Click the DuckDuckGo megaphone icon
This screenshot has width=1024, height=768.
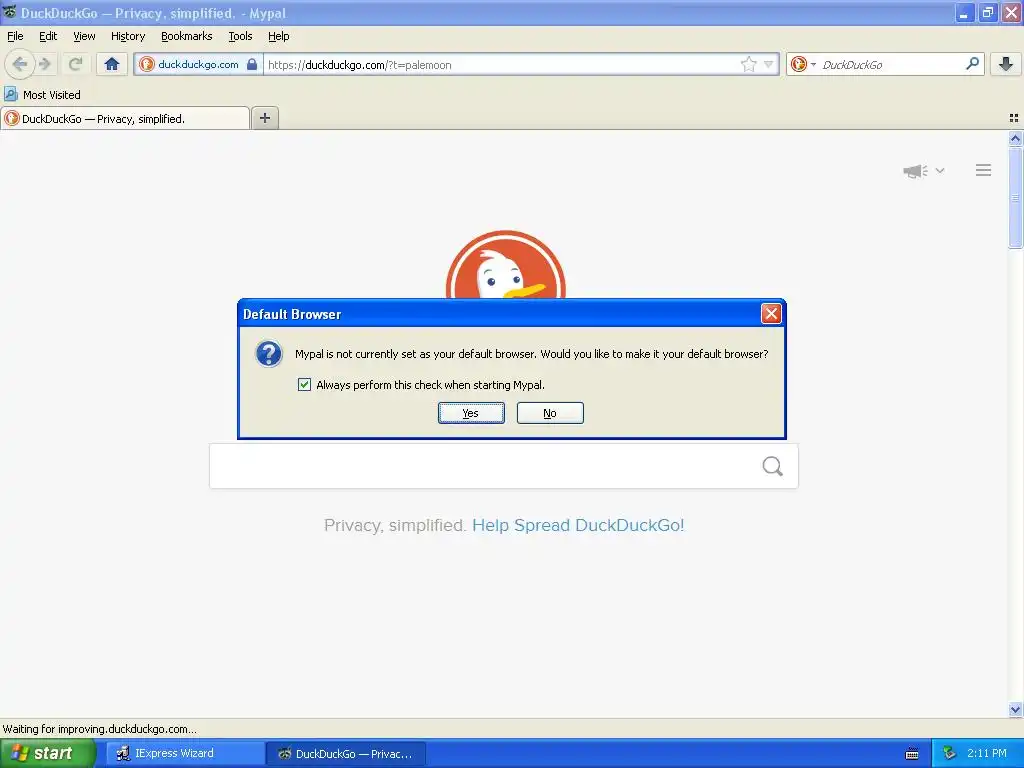tap(916, 171)
